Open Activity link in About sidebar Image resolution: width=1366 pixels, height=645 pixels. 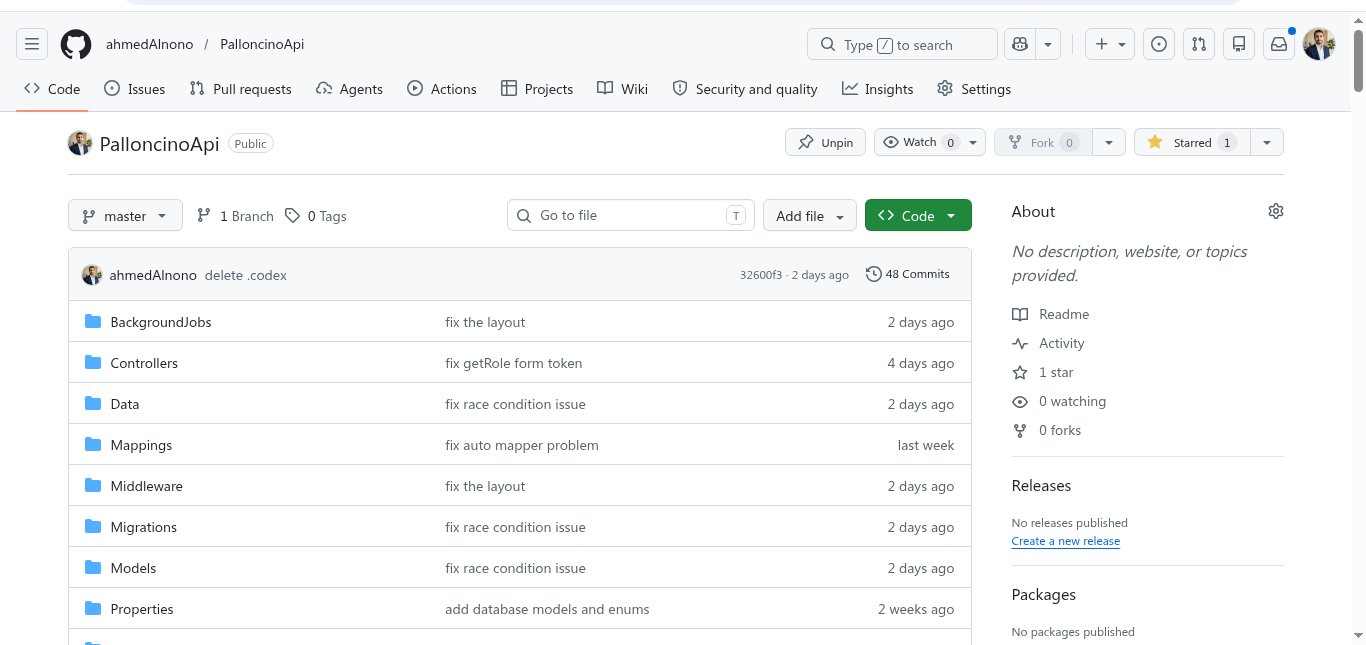1048,343
